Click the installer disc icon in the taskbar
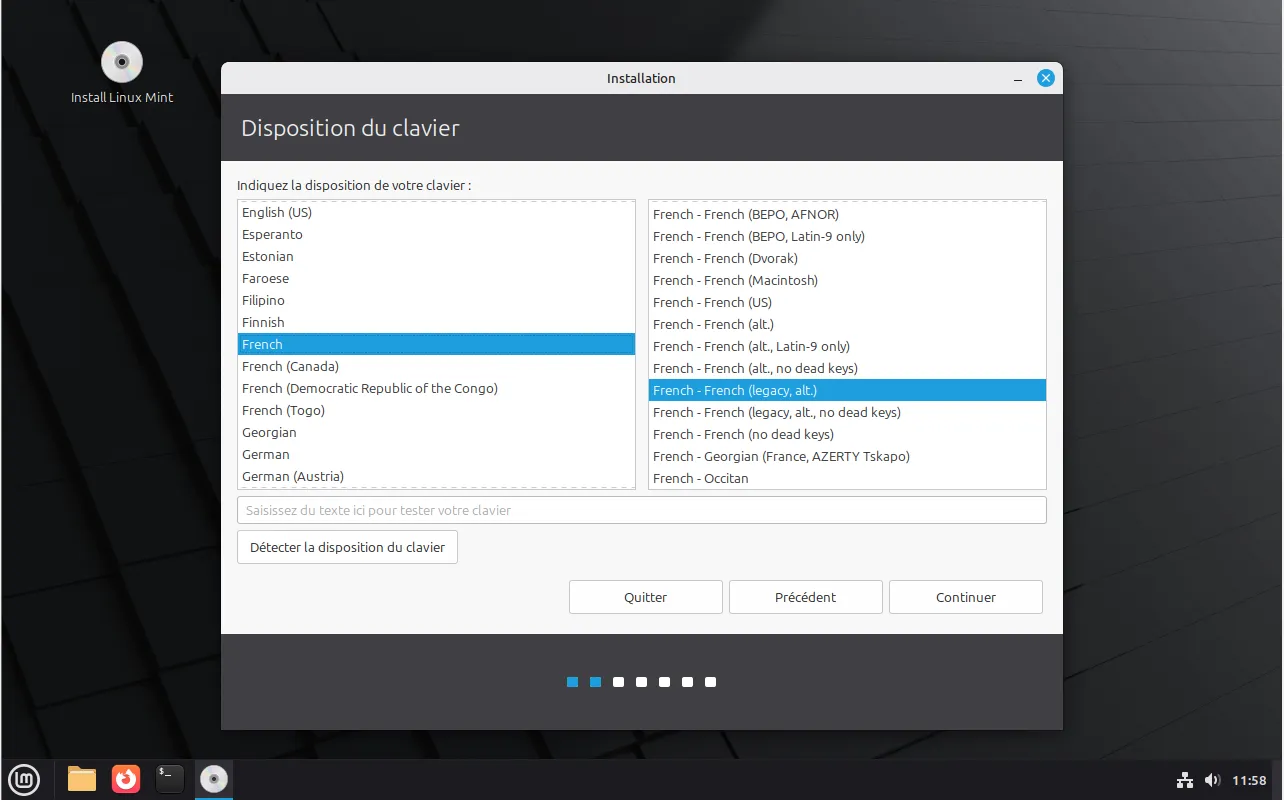This screenshot has height=800, width=1284. [x=214, y=779]
